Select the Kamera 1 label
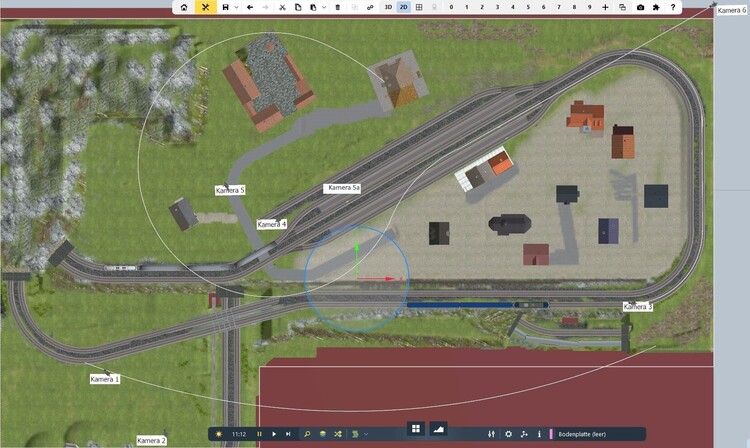This screenshot has width=750, height=448. [105, 379]
